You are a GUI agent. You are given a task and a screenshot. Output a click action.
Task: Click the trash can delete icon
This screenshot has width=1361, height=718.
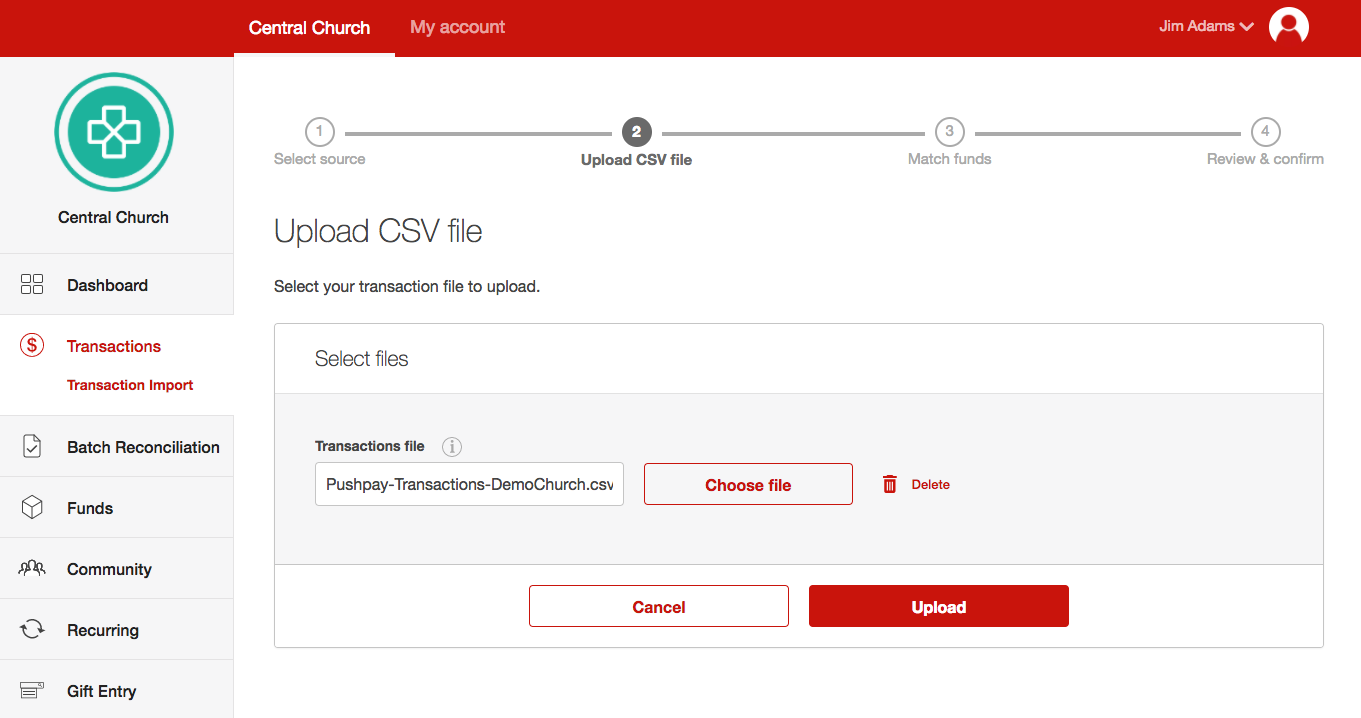[x=889, y=485]
